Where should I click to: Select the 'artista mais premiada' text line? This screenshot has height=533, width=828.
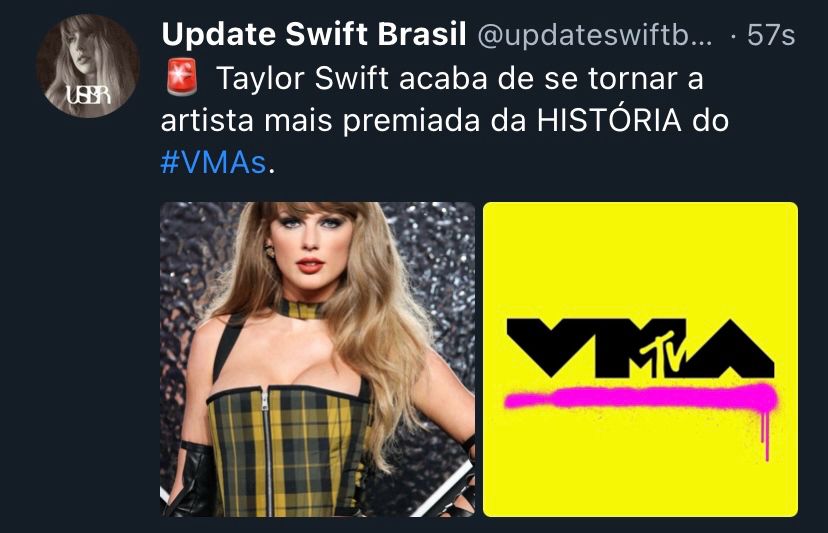pyautogui.click(x=321, y=121)
